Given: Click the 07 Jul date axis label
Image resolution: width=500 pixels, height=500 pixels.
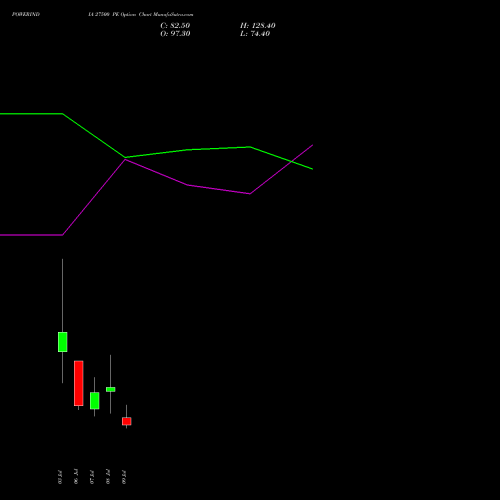Looking at the screenshot, I should tap(92, 477).
